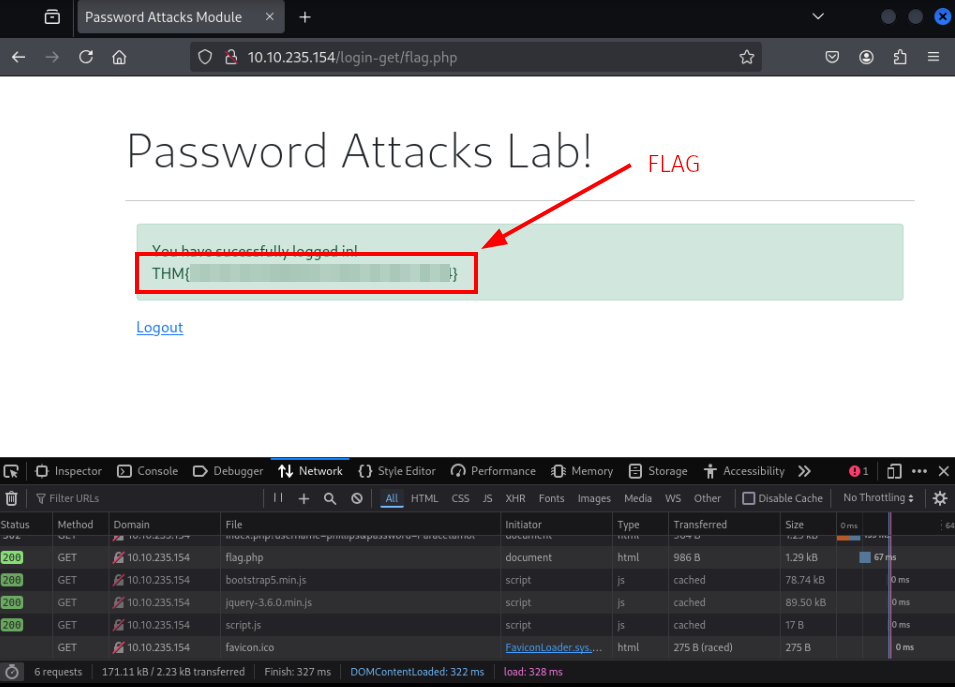Switch to the Console tab

click(x=148, y=471)
